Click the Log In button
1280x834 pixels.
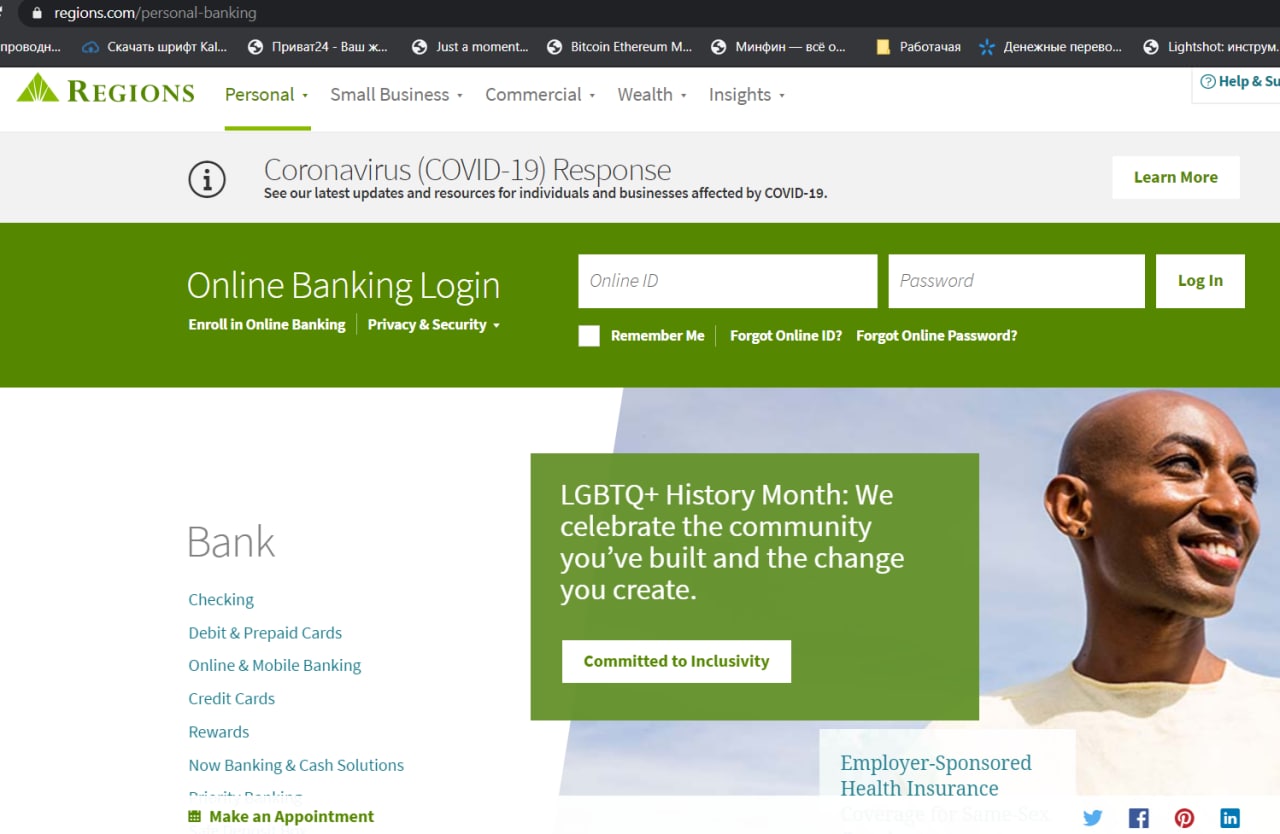click(x=1200, y=281)
